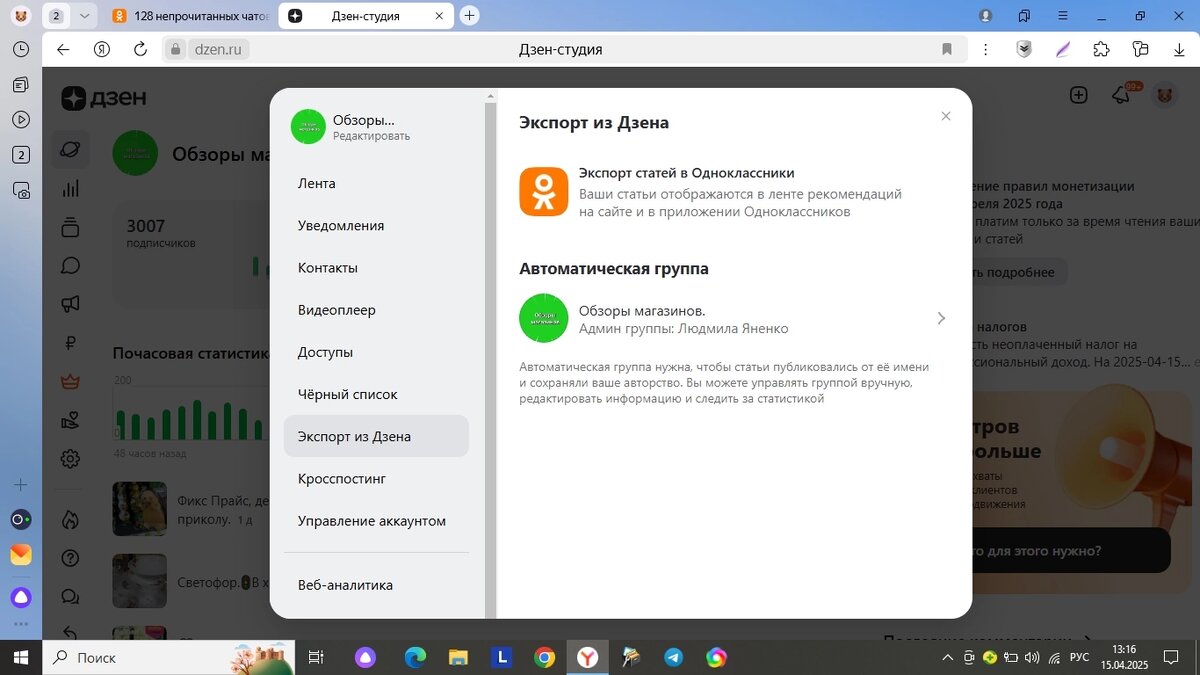Open Веб-аналитика settings section
1200x675 pixels.
coord(345,585)
